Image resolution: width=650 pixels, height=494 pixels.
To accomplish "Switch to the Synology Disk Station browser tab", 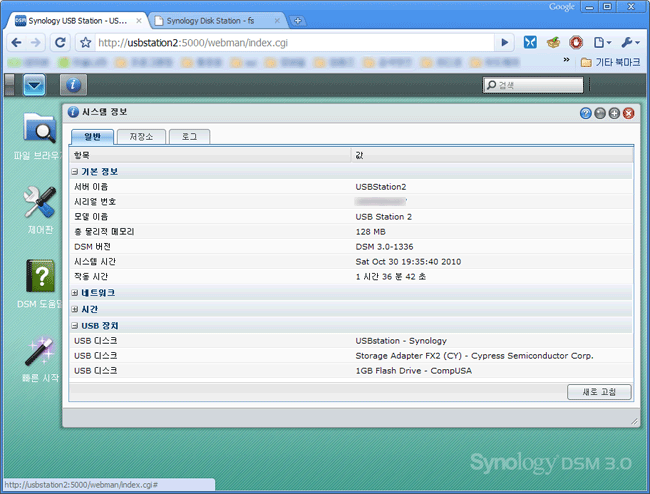I will (x=217, y=21).
